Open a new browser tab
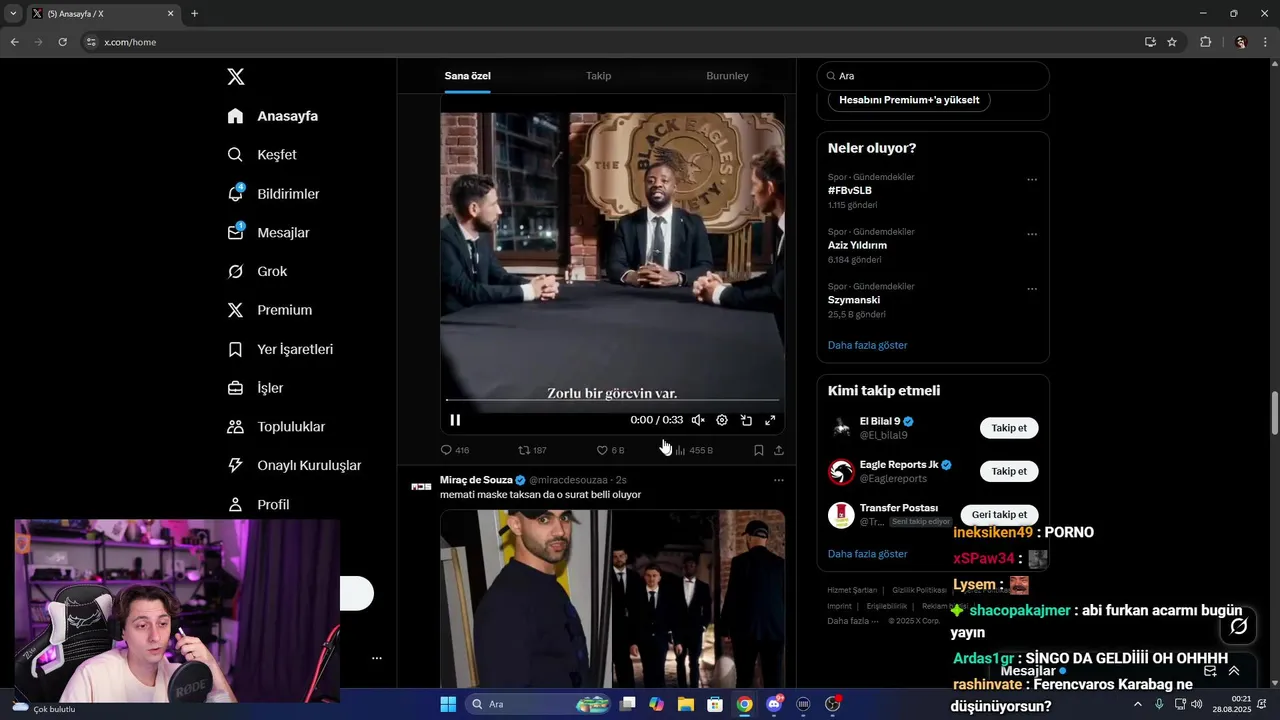 pyautogui.click(x=194, y=14)
